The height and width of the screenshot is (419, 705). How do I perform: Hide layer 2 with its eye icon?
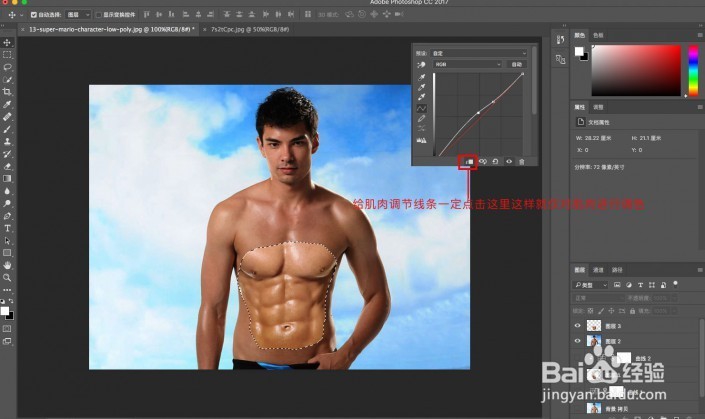[x=578, y=341]
